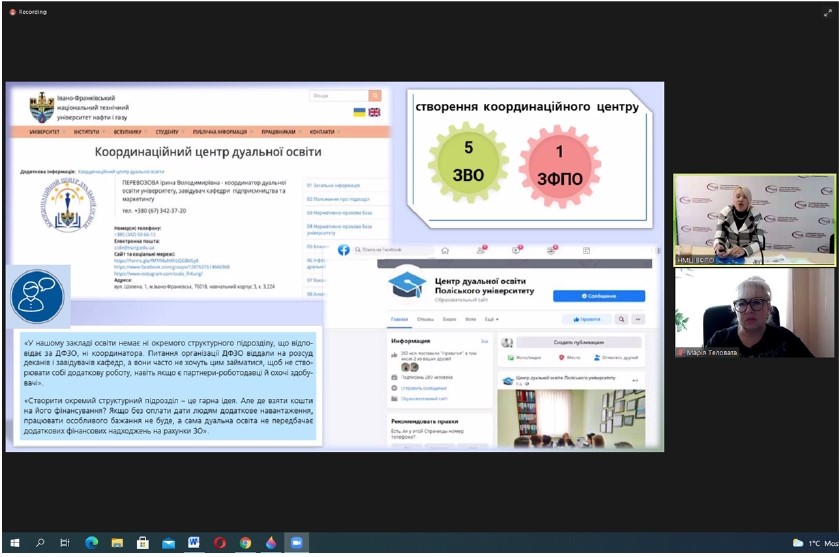
Task: Open Microsoft Edge from the taskbar
Action: [x=90, y=542]
